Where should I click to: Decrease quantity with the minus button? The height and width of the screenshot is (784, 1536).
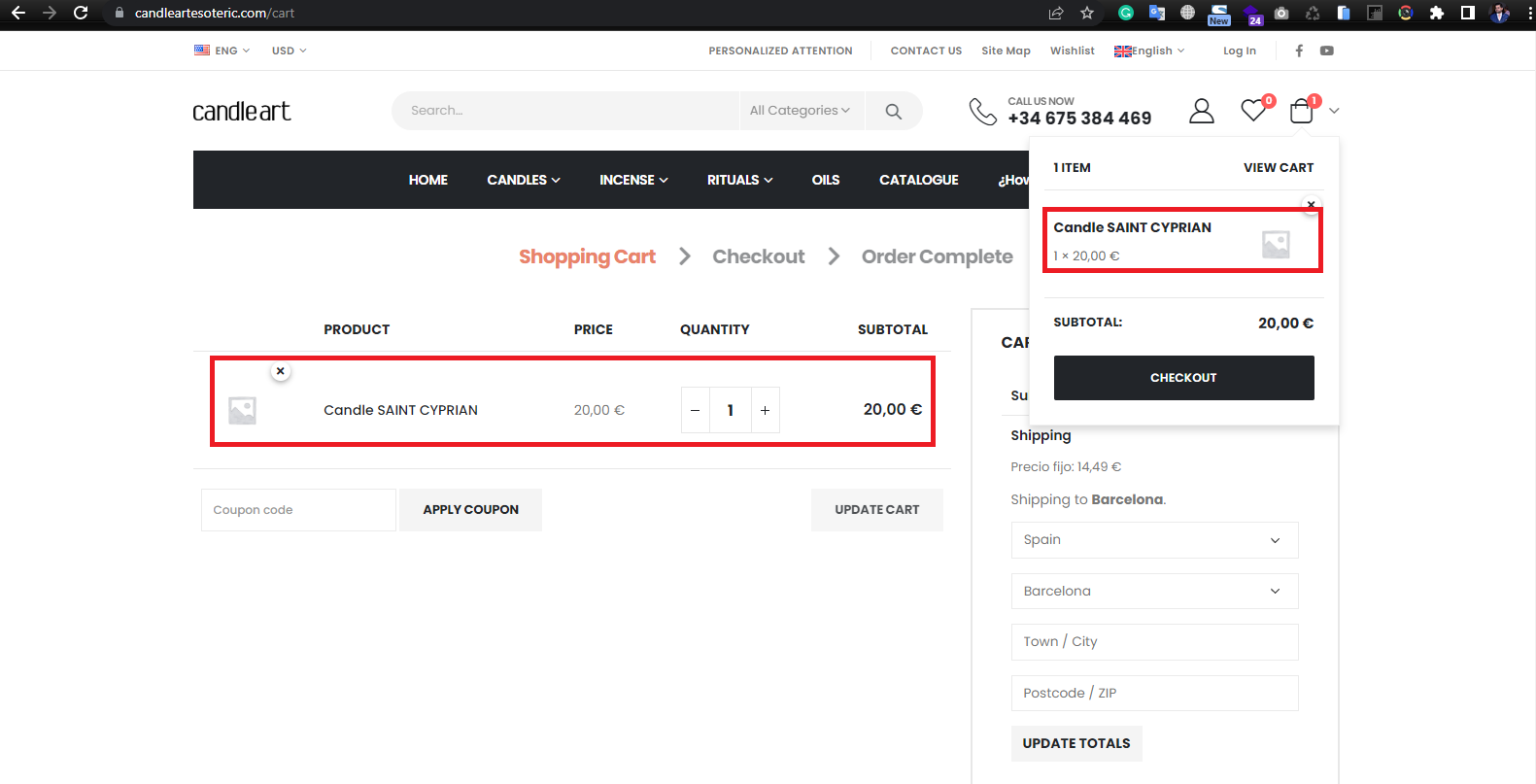(x=695, y=410)
